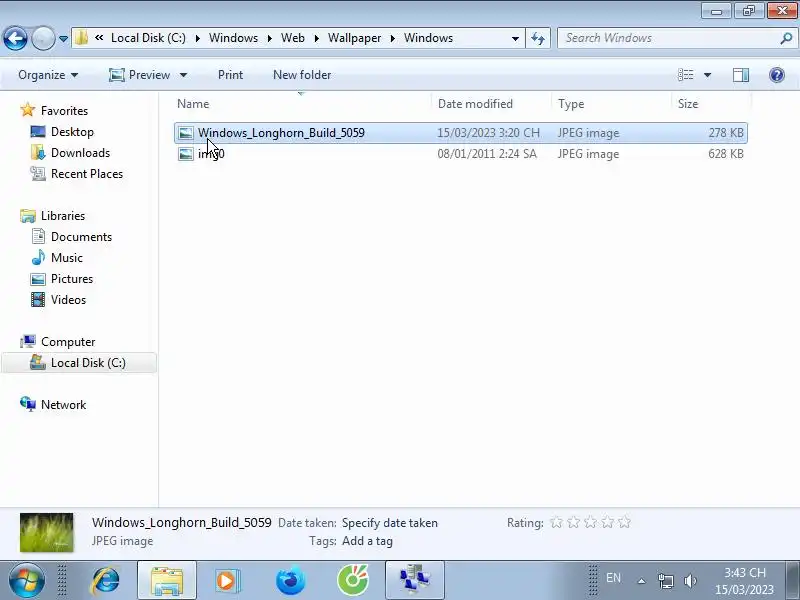
Task: Open Favorites in navigation pane
Action: (x=64, y=111)
